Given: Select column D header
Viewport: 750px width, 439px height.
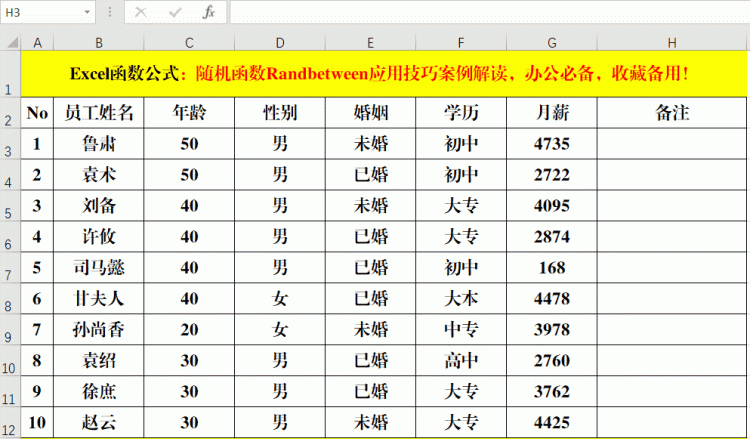Looking at the screenshot, I should [x=280, y=43].
